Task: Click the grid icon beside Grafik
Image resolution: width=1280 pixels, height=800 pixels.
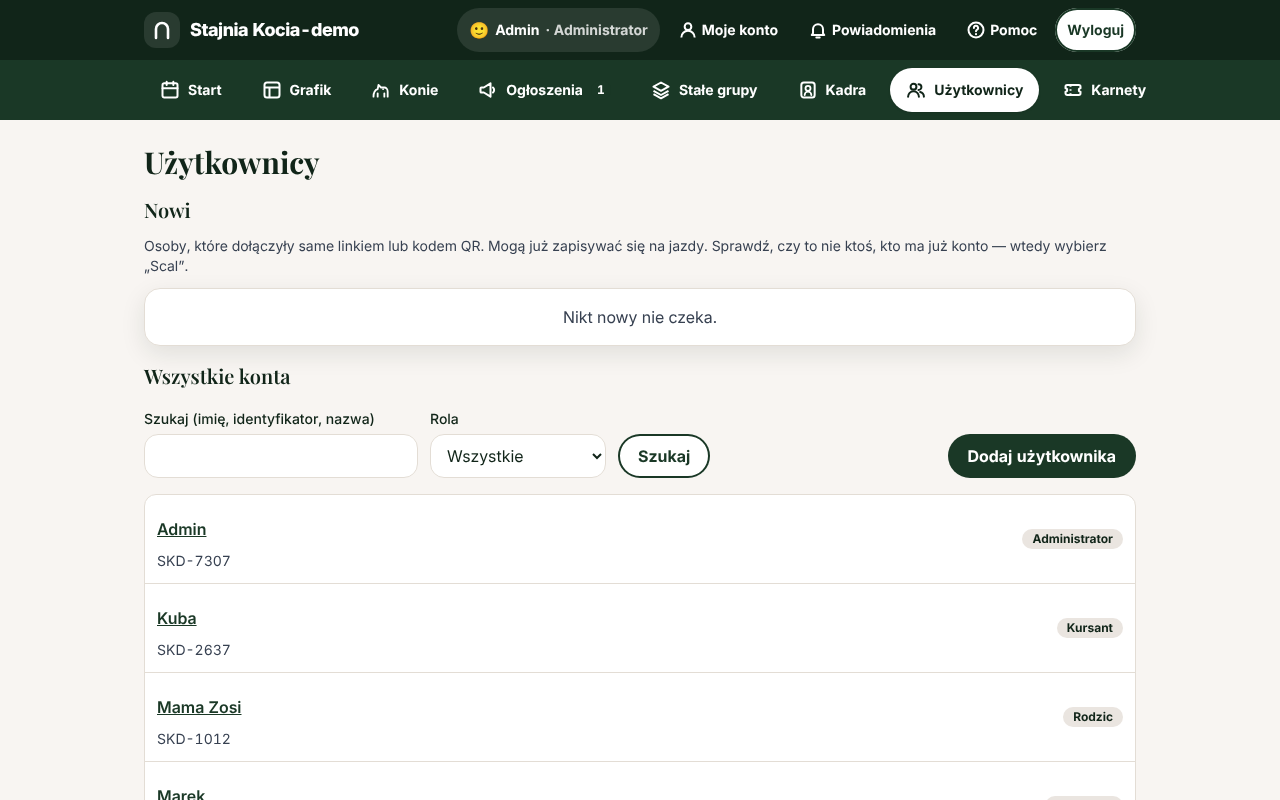Action: tap(272, 90)
